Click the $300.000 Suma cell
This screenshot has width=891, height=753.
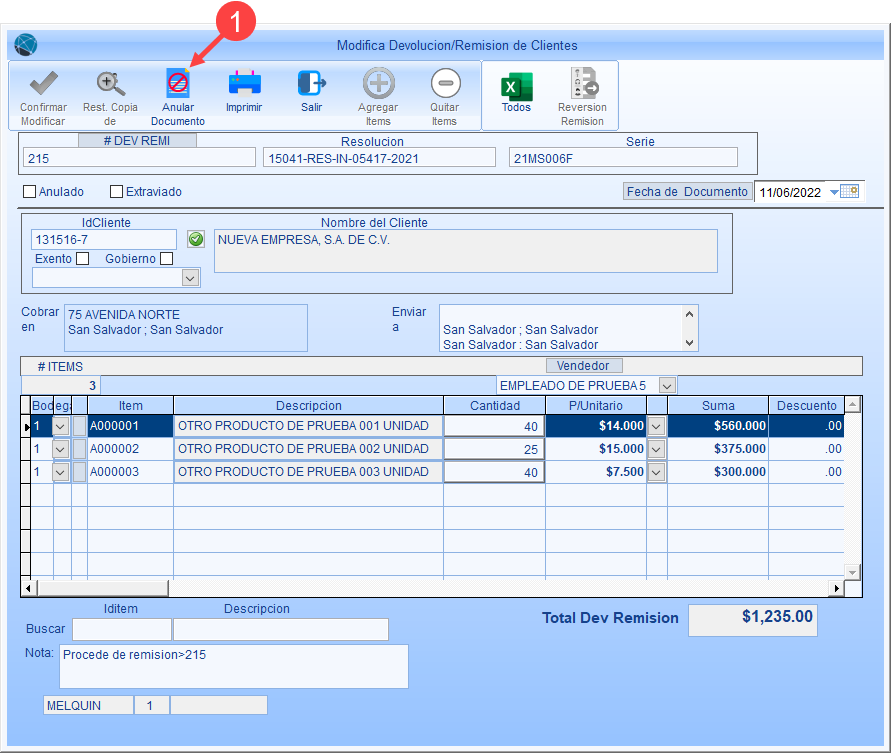718,472
